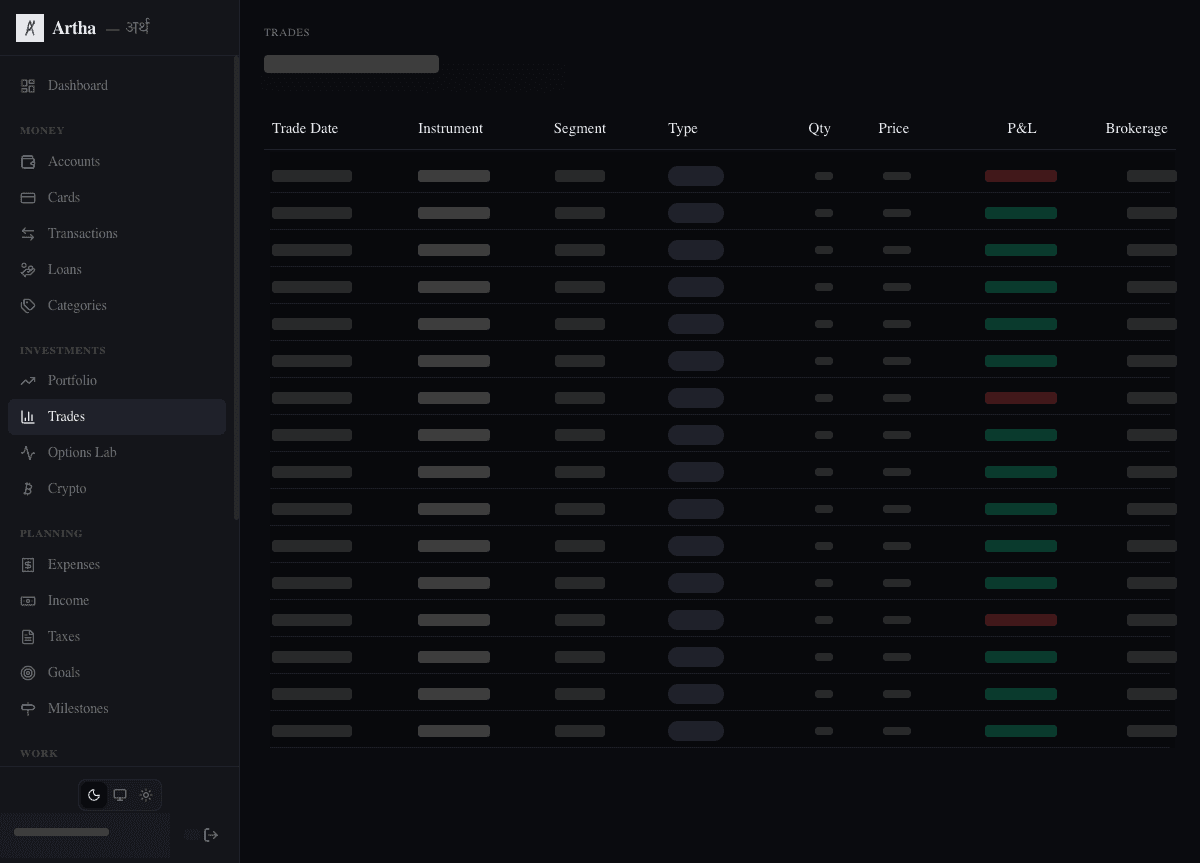
Task: Click the MONEY section label
Action: click(42, 131)
